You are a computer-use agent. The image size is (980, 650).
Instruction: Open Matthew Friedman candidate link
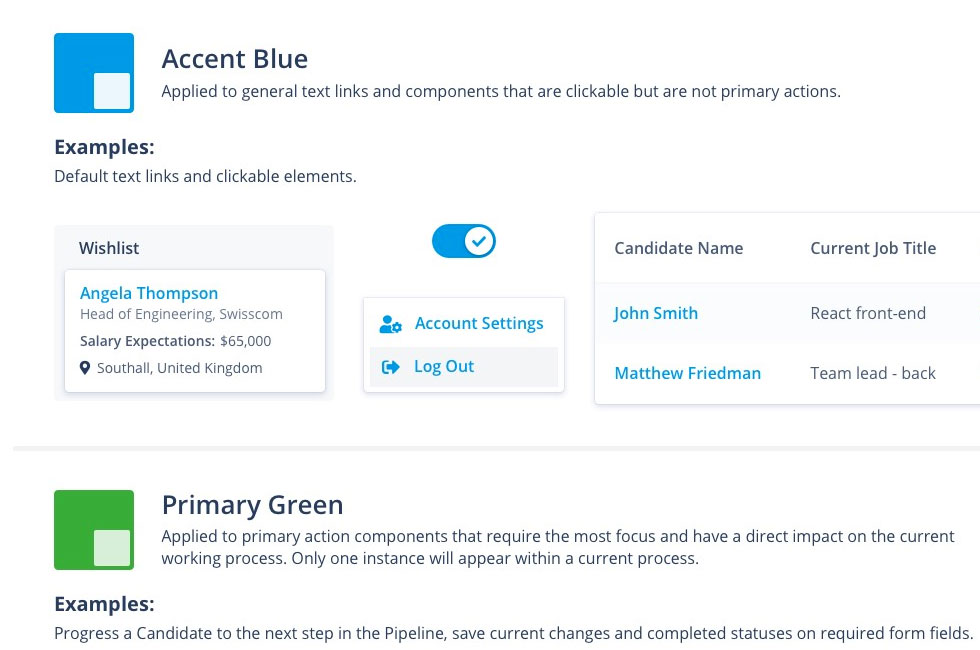pos(688,373)
